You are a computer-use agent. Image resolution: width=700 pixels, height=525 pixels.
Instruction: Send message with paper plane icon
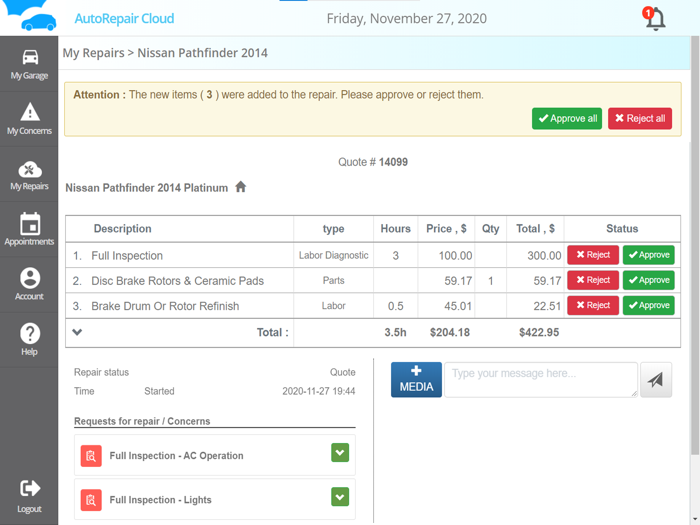(x=655, y=380)
